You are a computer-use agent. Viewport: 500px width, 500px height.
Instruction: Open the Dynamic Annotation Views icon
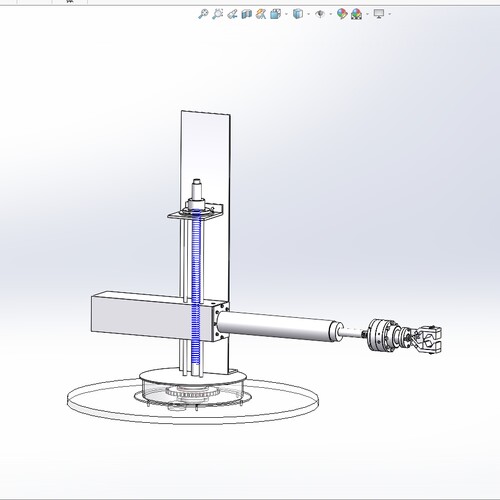coord(261,14)
